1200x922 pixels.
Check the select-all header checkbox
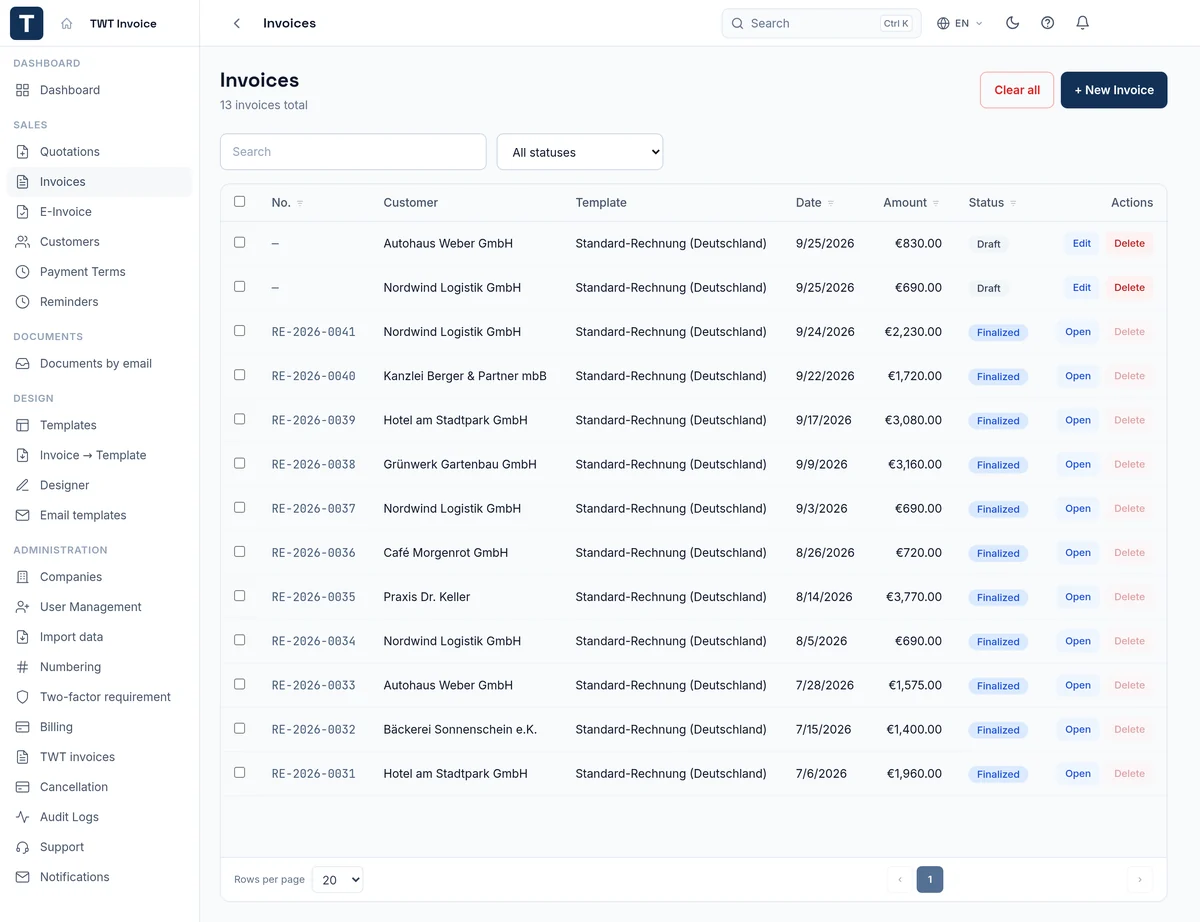tap(239, 201)
